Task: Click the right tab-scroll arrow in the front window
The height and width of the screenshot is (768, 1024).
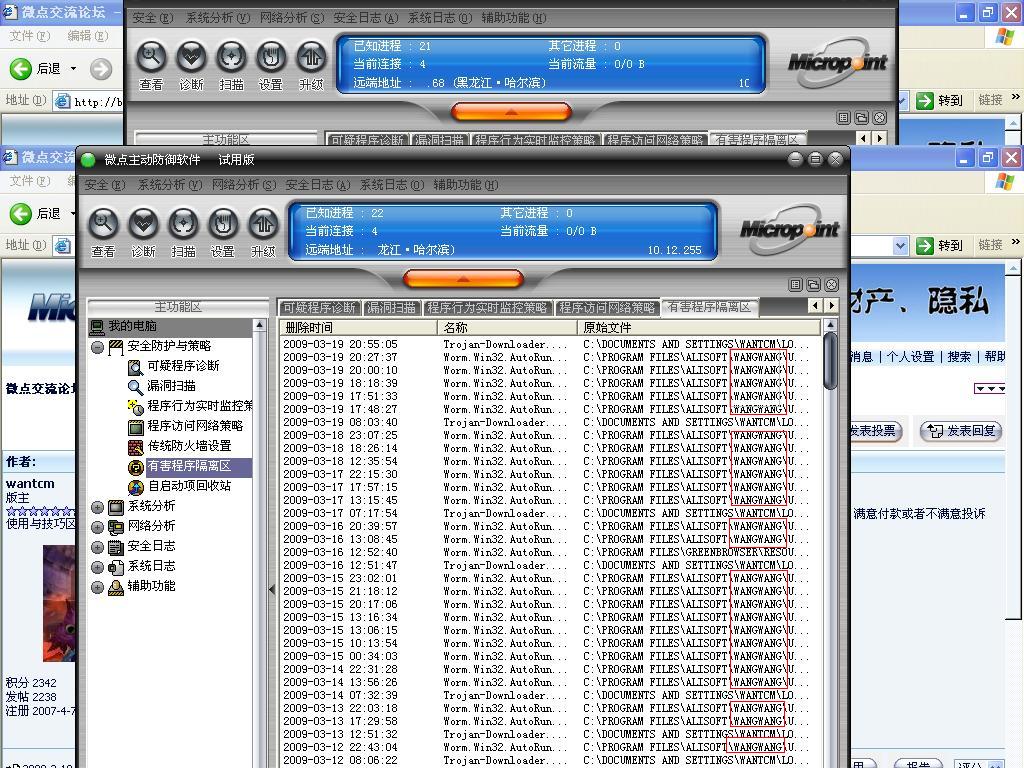Action: click(x=831, y=306)
